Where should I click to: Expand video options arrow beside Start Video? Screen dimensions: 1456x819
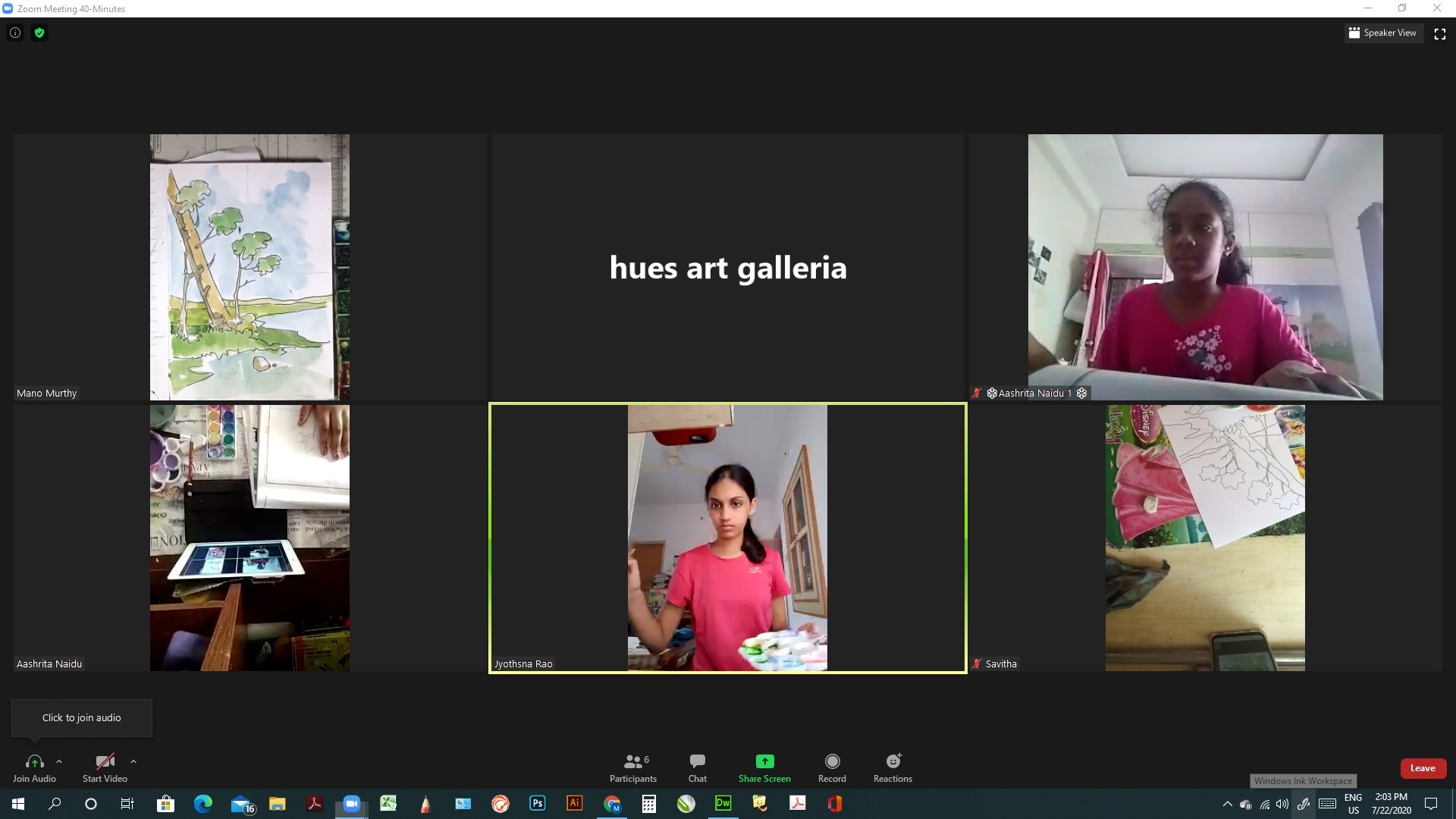(133, 761)
